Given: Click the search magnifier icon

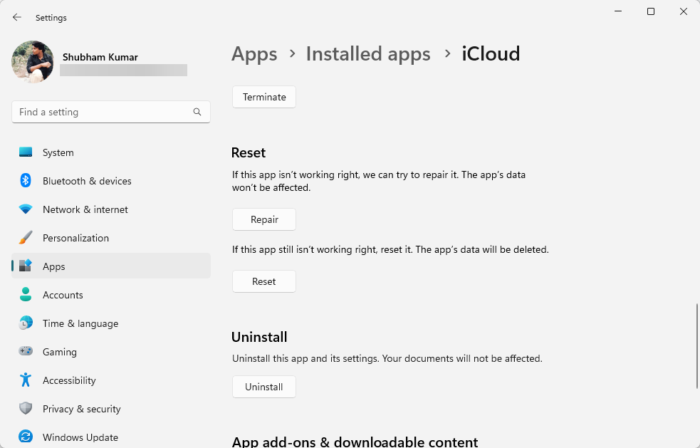Looking at the screenshot, I should point(198,112).
